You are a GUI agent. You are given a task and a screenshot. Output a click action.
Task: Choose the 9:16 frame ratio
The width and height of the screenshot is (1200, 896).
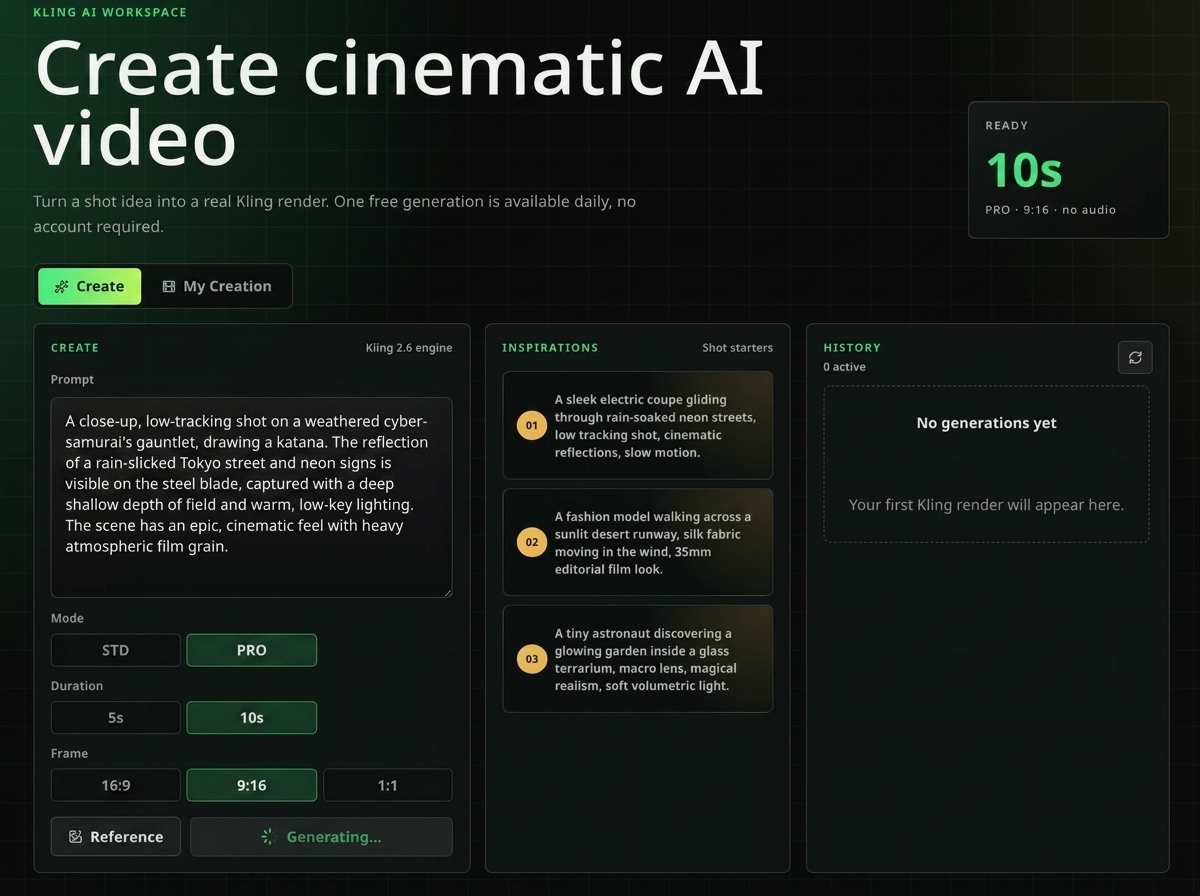click(252, 785)
